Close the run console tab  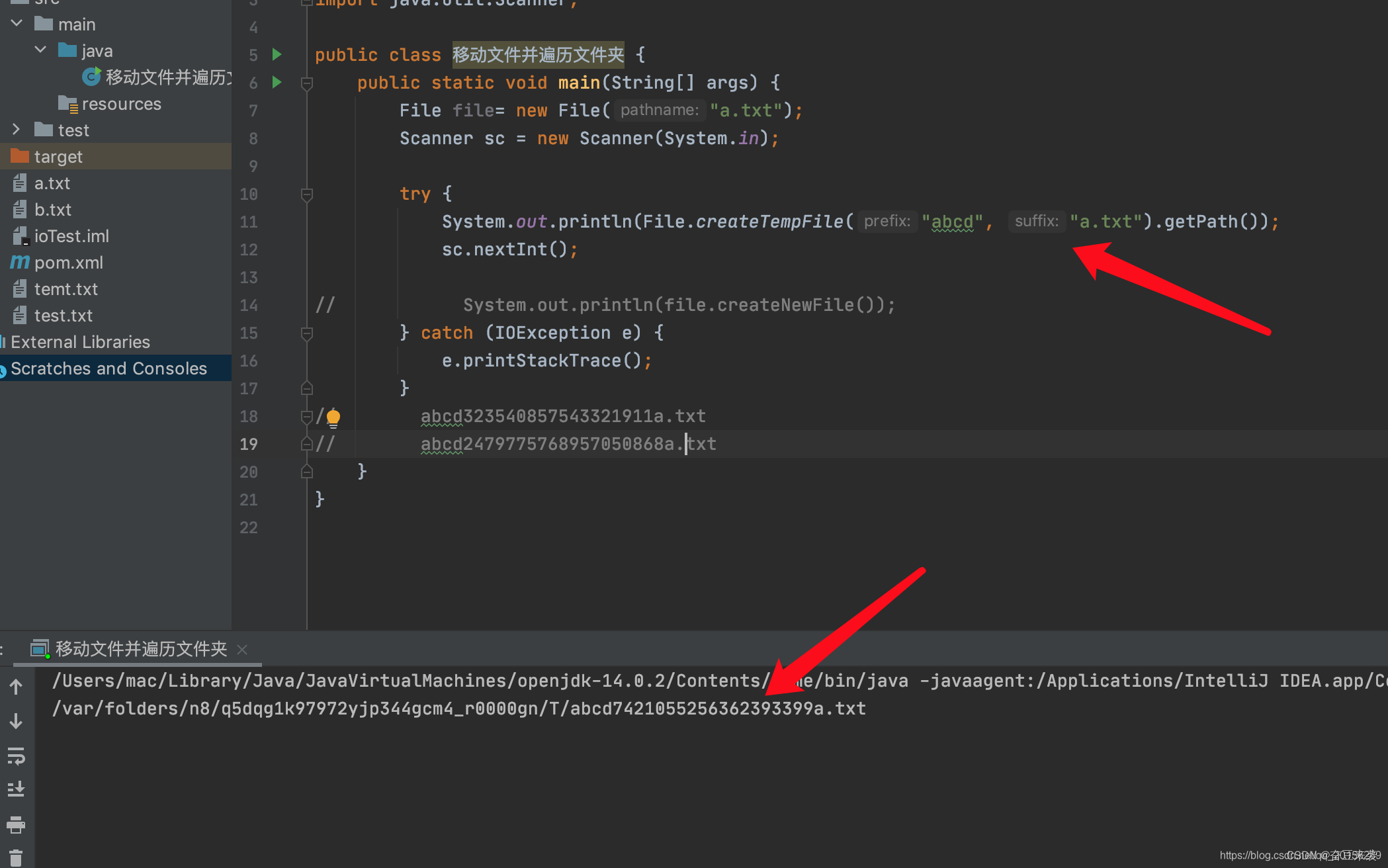[x=242, y=650]
